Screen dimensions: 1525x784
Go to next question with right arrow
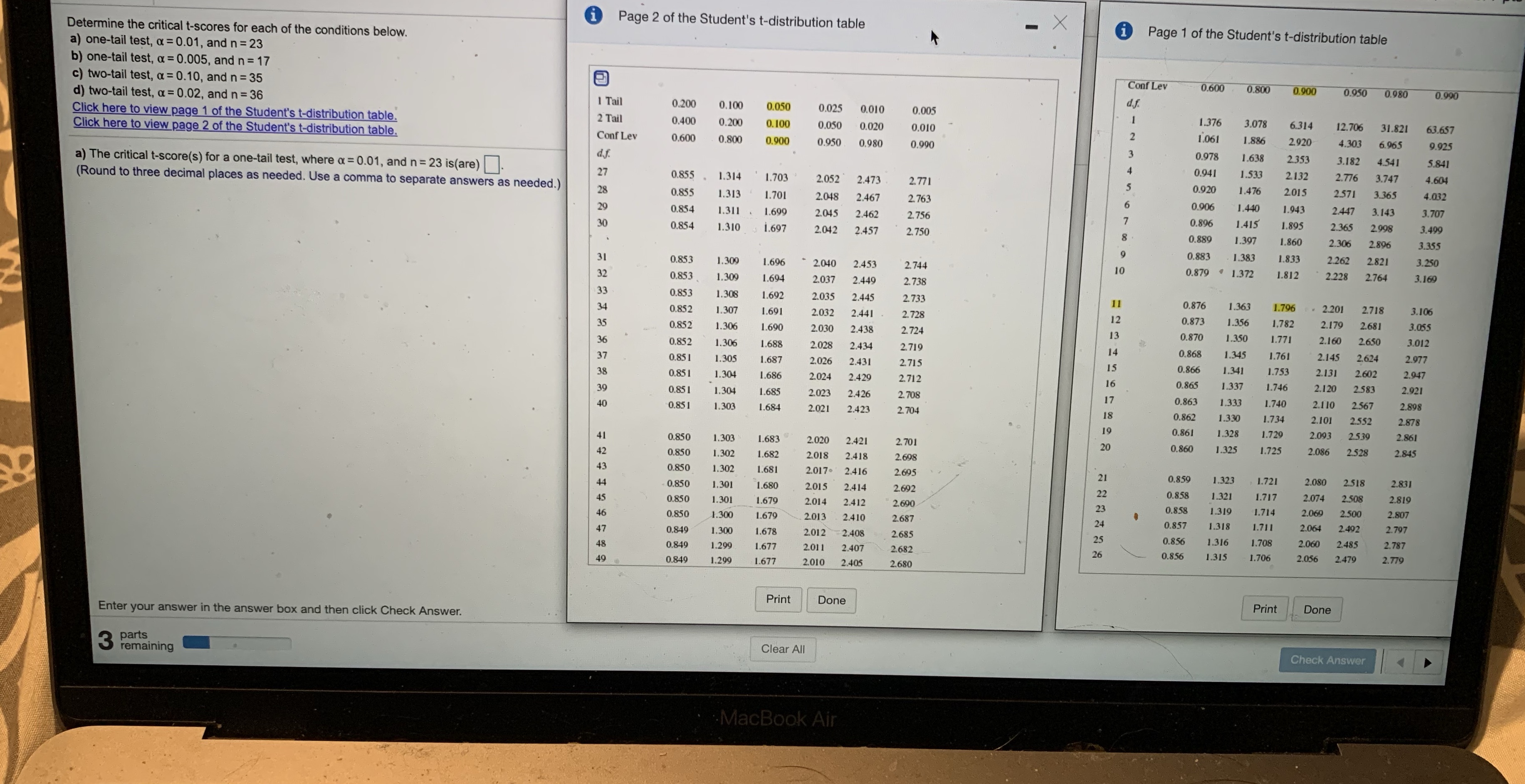pyautogui.click(x=1427, y=663)
